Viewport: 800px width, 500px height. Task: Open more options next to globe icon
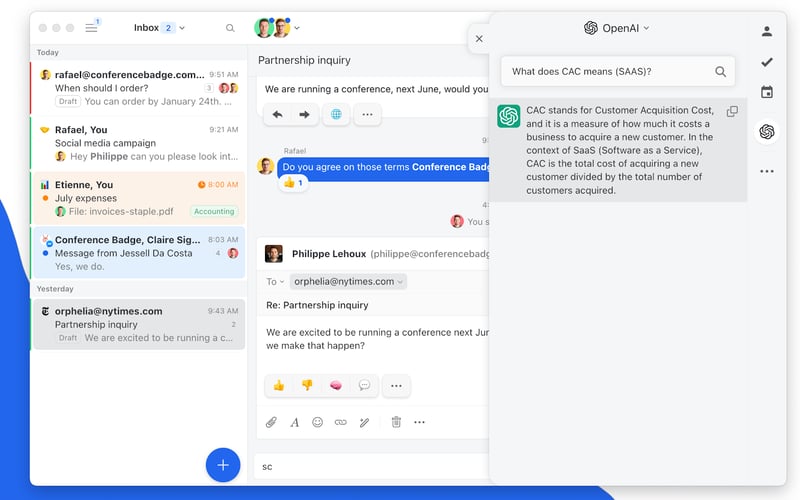(x=367, y=114)
